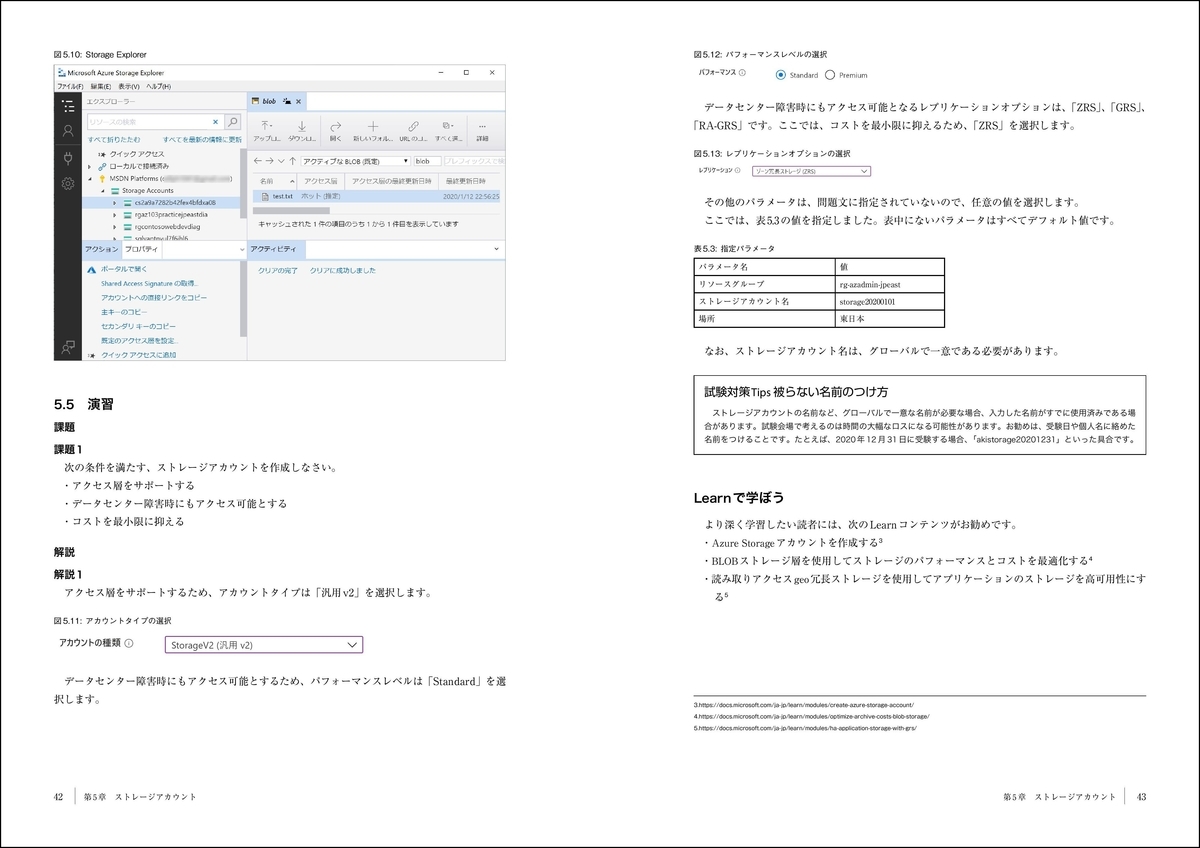Click the info icon beside アカウントの種類
This screenshot has width=1200, height=848.
[x=129, y=644]
